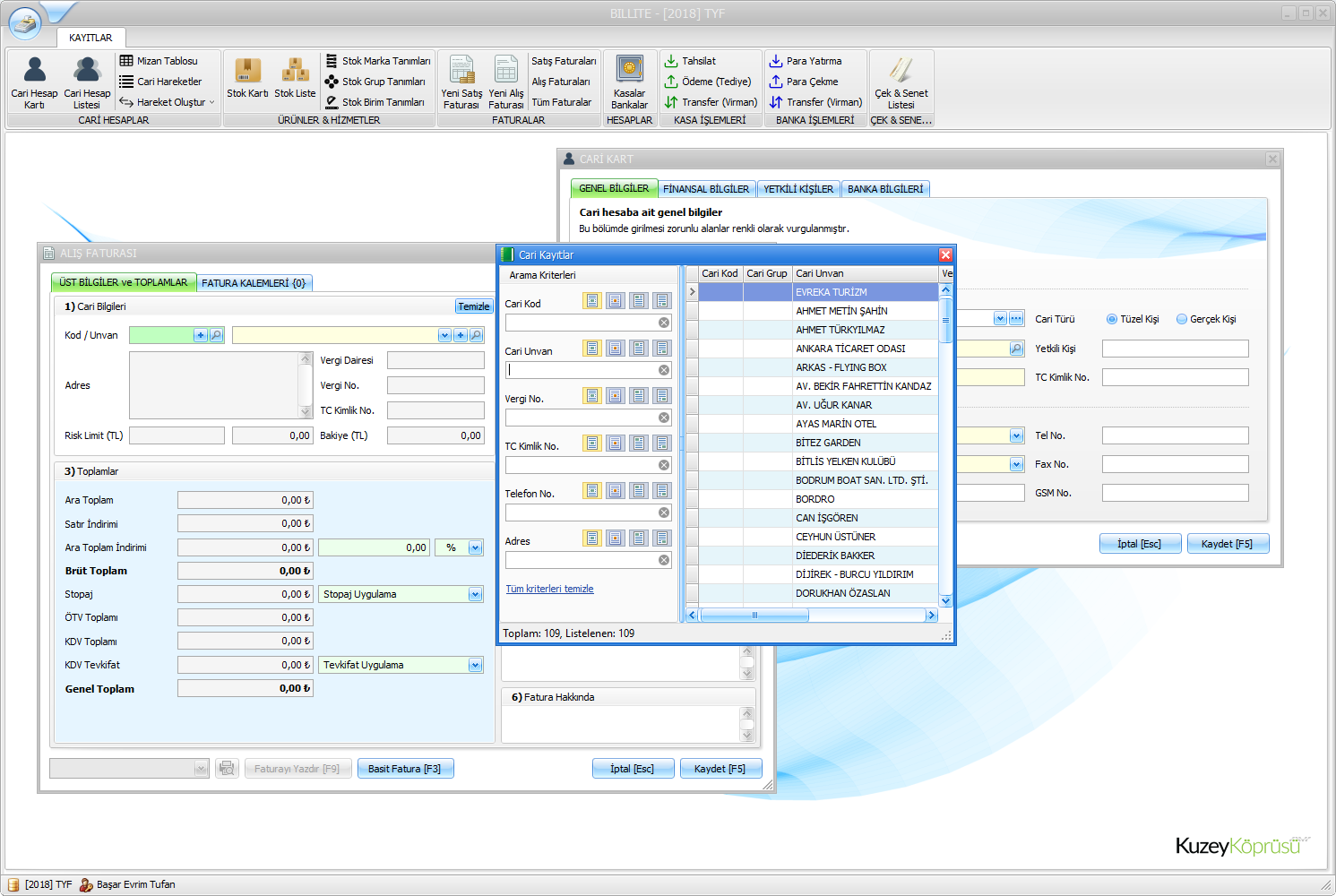The image size is (1336, 896).
Task: Start a Tahsilat cash transaction
Action: pyautogui.click(x=690, y=61)
